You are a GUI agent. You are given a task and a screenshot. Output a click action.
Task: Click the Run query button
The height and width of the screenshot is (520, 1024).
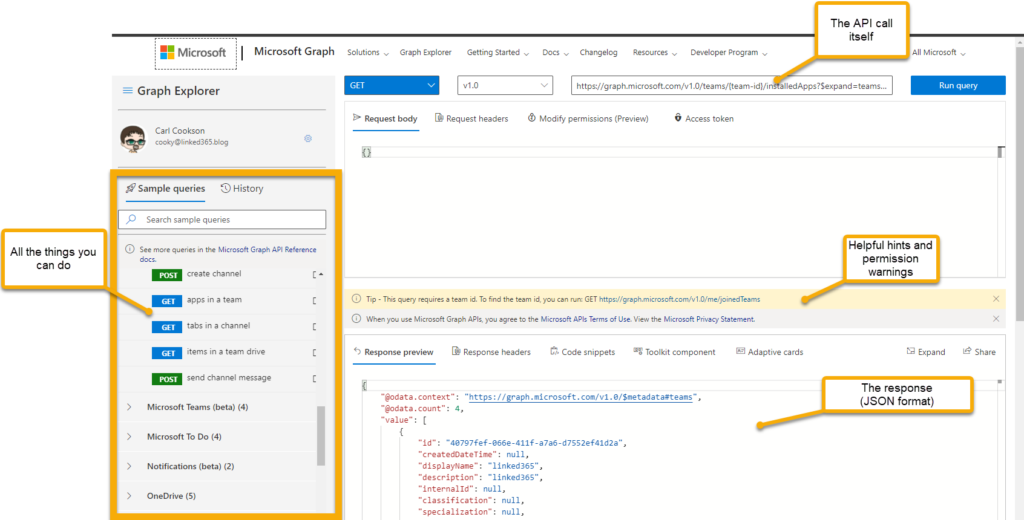pos(958,86)
